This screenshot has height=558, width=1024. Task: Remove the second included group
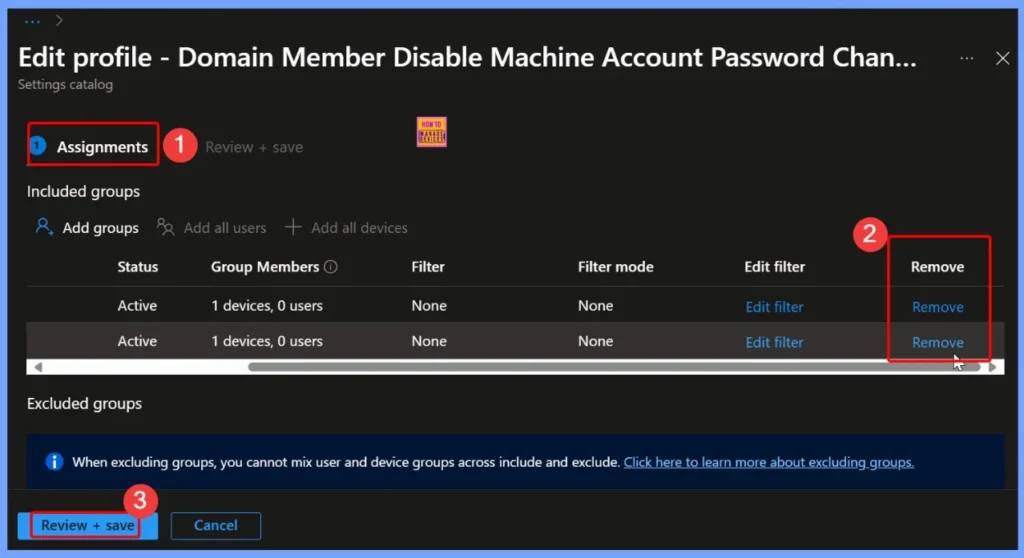937,342
